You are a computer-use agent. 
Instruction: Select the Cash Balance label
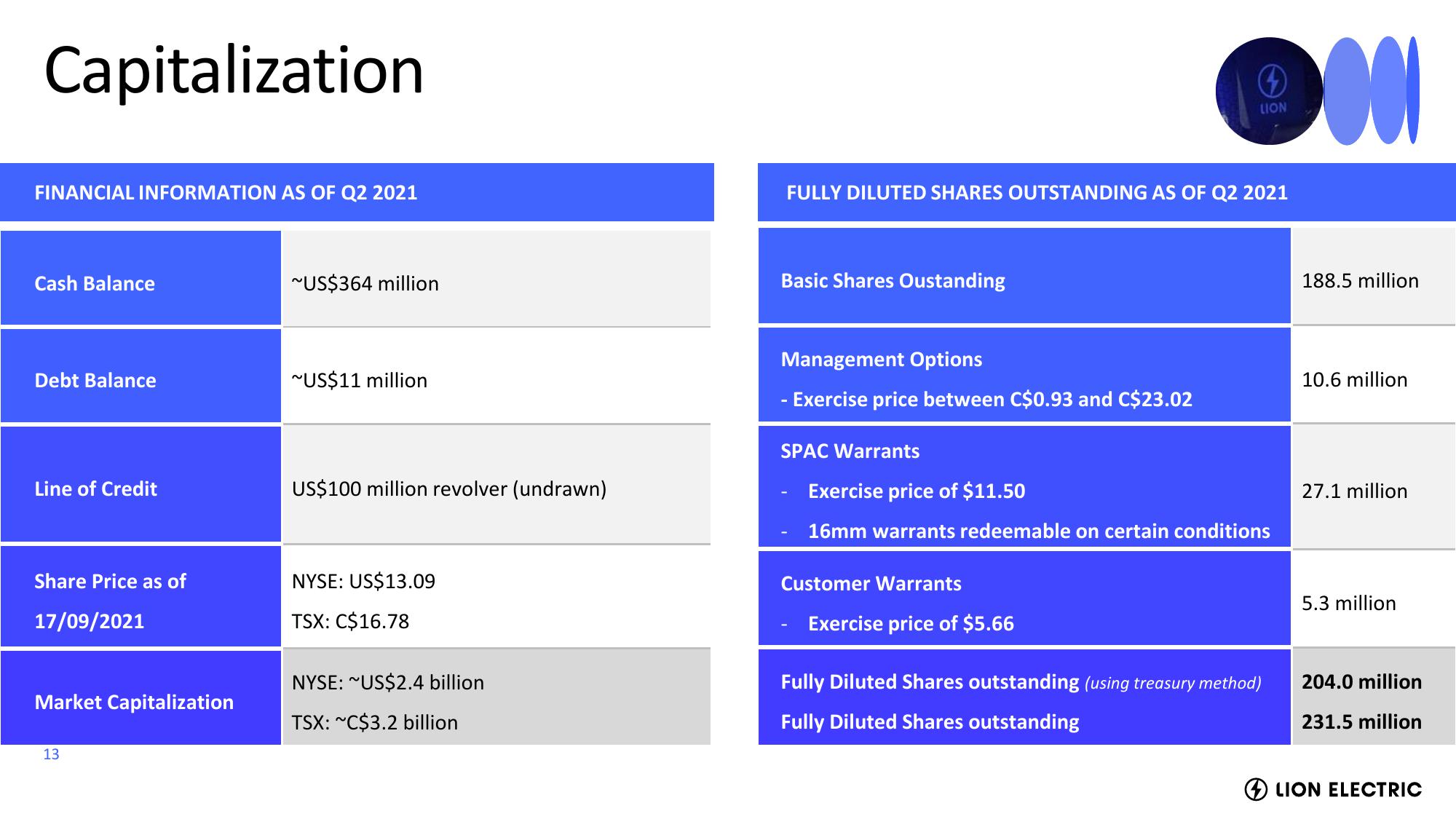point(95,283)
